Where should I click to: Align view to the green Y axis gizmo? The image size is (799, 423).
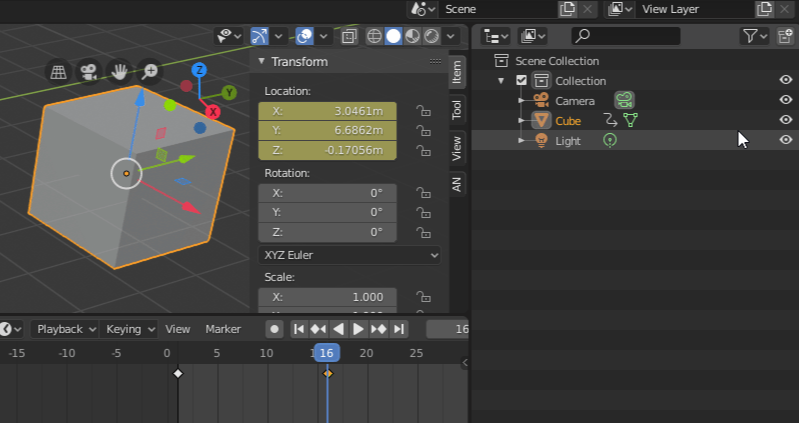click(x=229, y=93)
